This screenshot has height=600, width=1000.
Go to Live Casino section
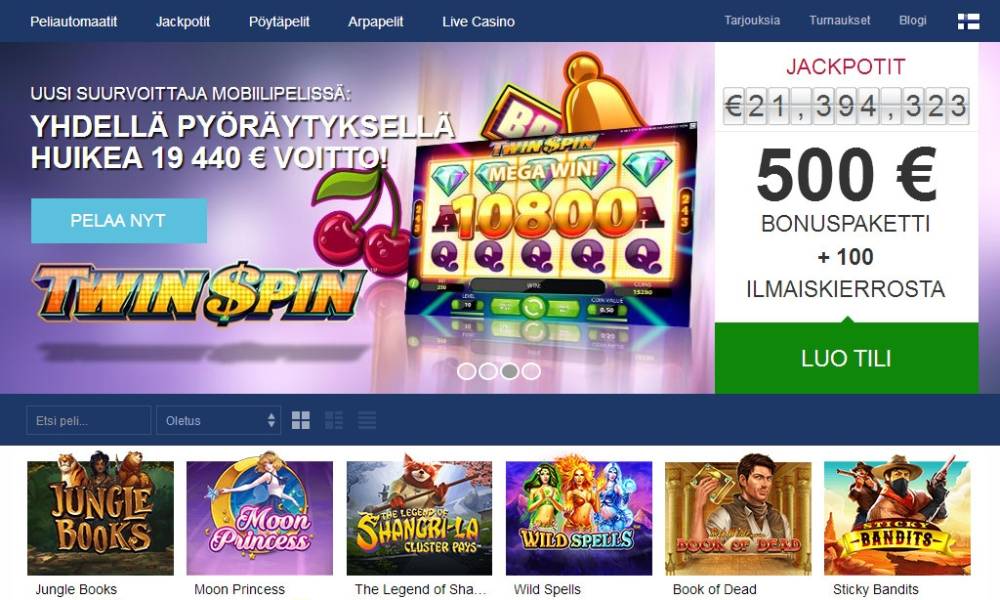478,22
